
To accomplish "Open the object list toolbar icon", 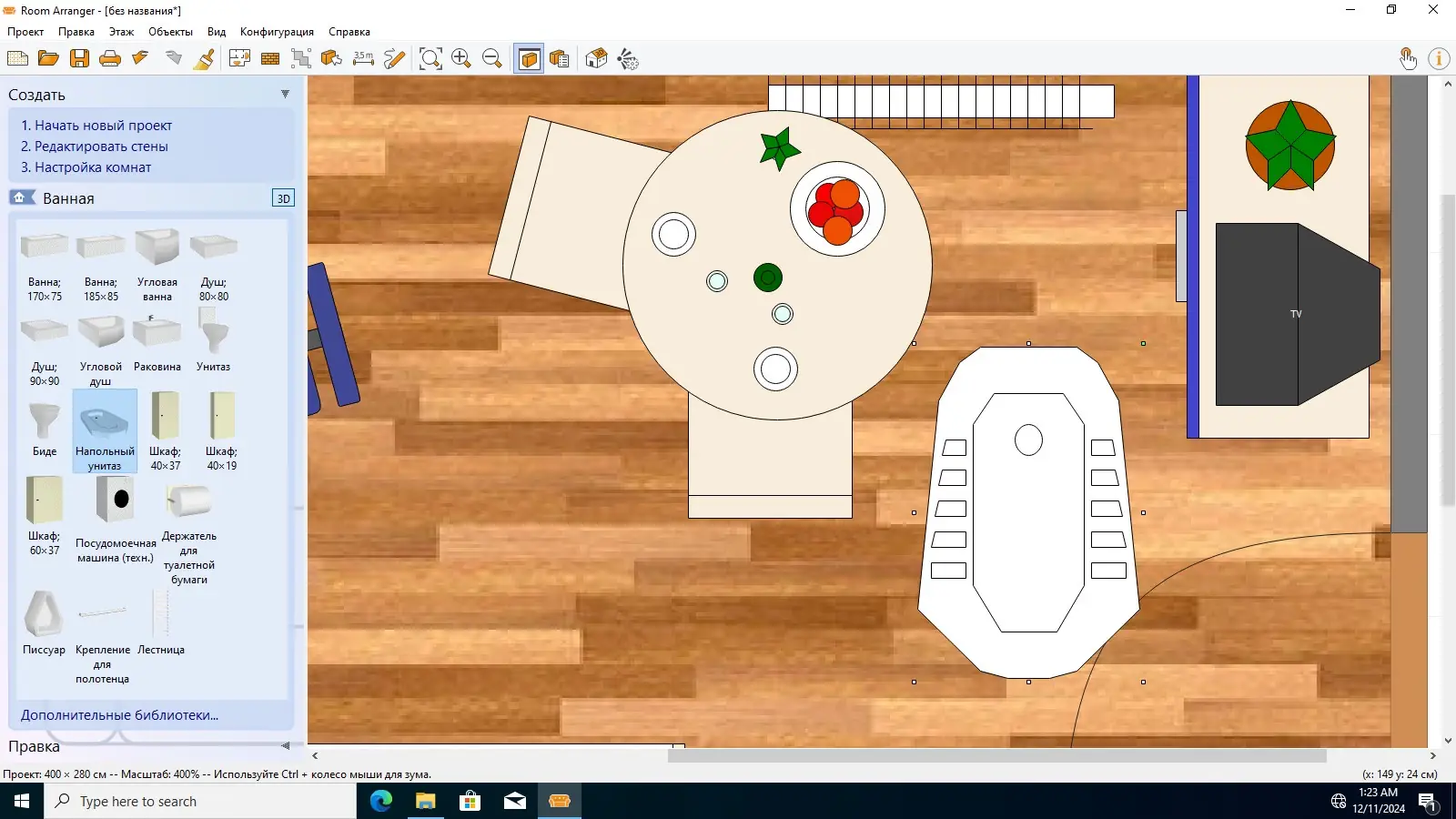I will click(x=560, y=59).
